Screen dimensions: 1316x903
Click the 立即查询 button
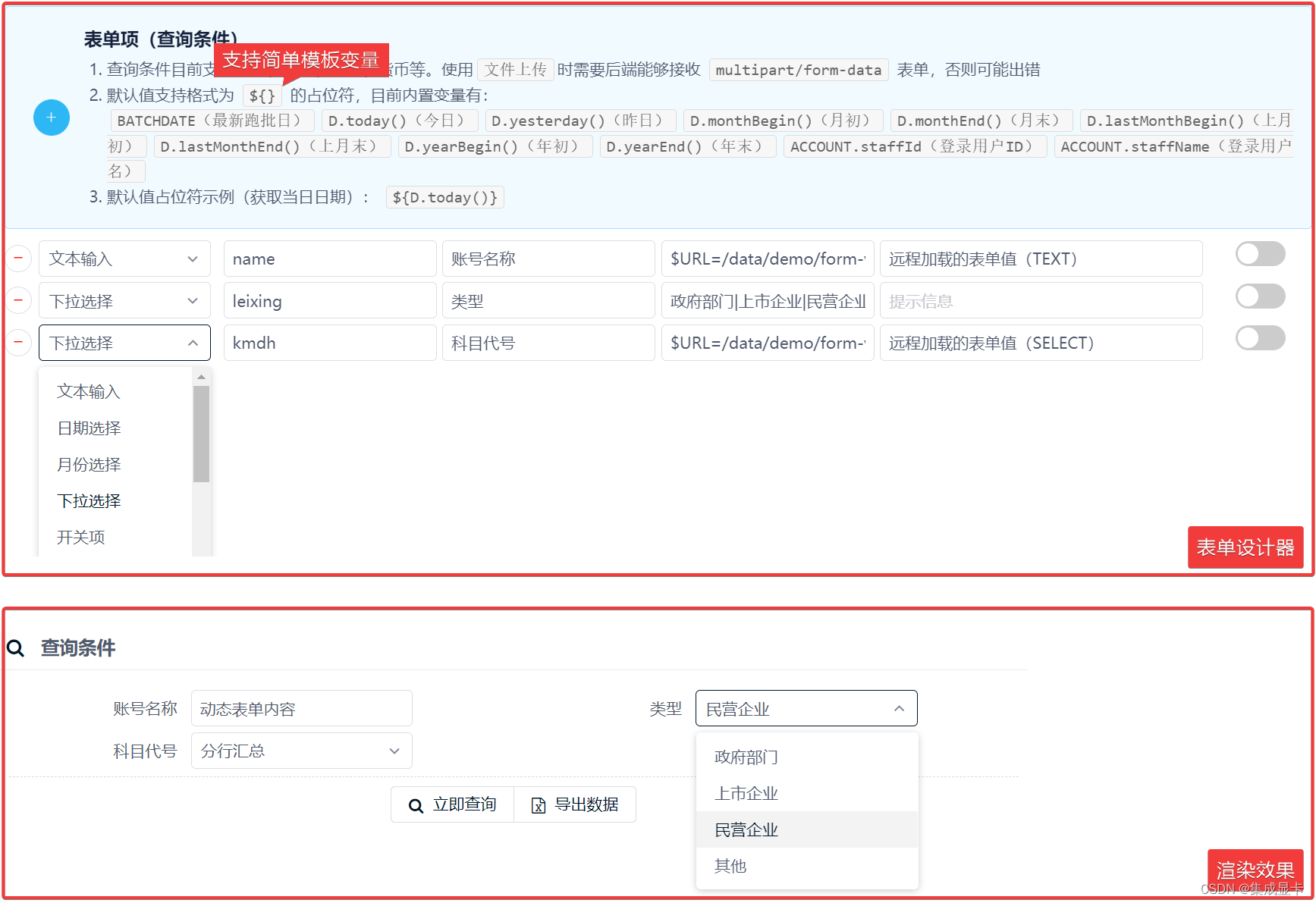[x=453, y=804]
